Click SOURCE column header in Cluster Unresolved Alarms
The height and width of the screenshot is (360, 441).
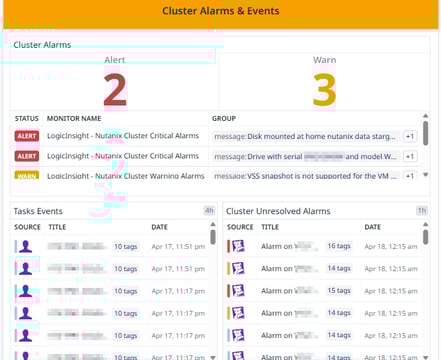240,227
